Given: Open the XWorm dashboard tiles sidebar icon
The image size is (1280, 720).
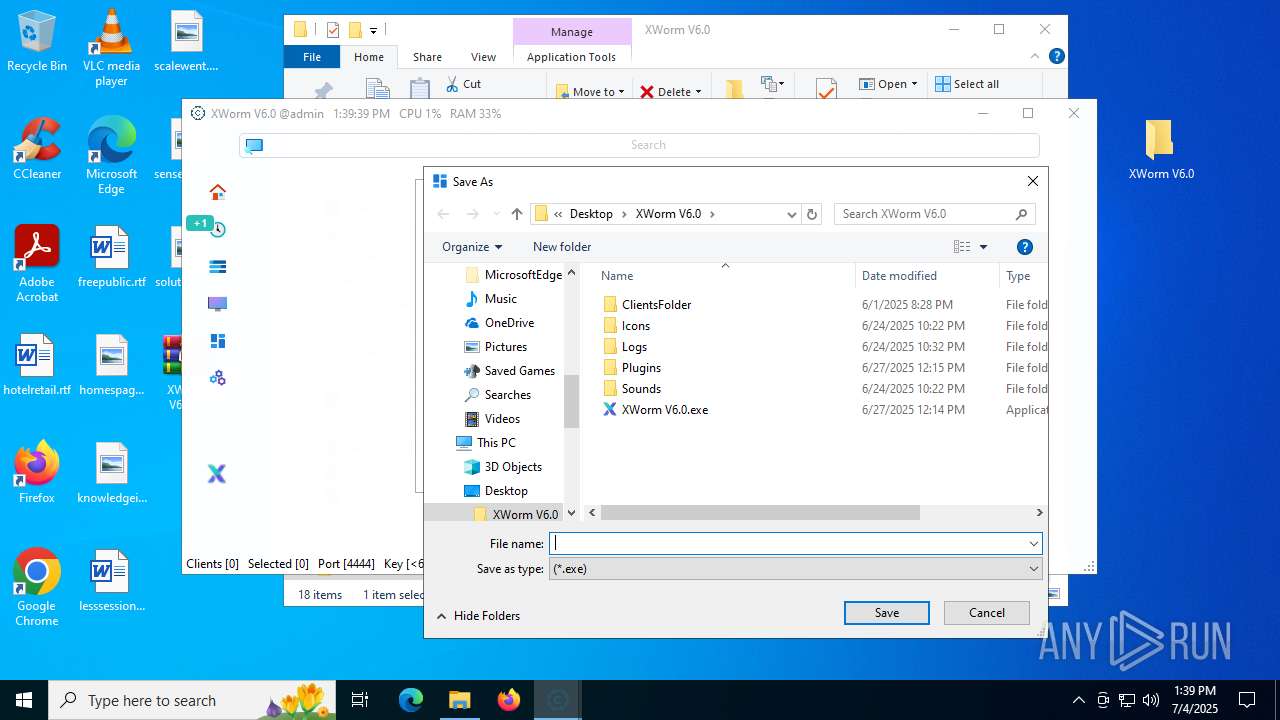Looking at the screenshot, I should [217, 341].
